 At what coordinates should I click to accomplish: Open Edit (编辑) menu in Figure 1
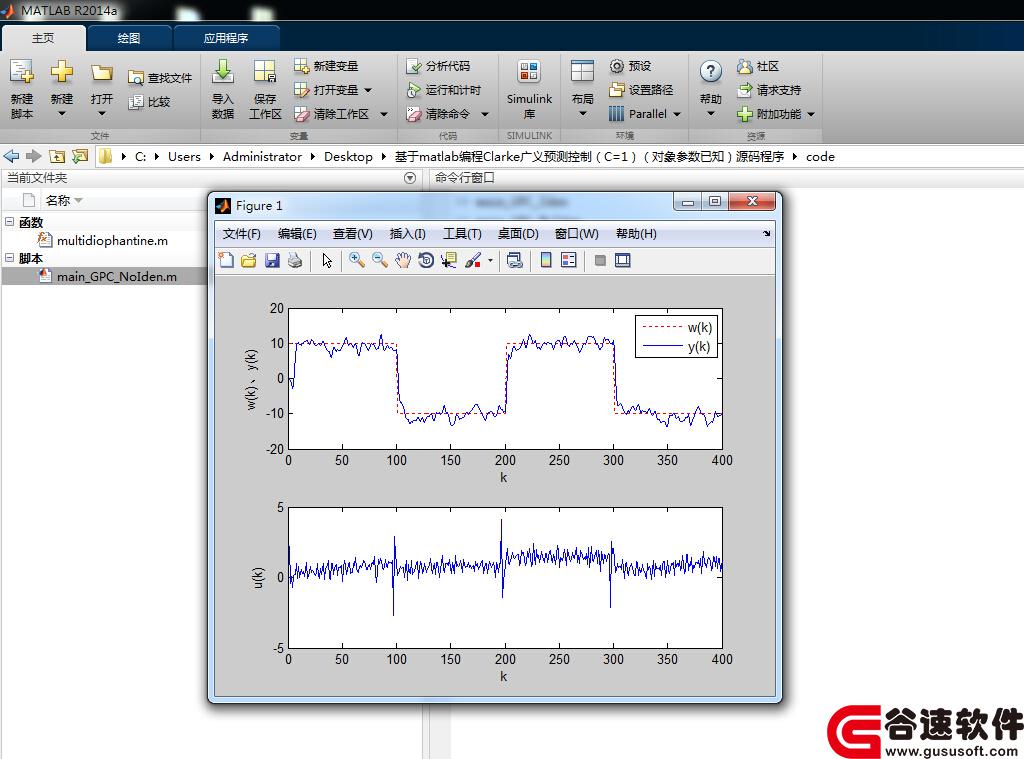point(296,234)
